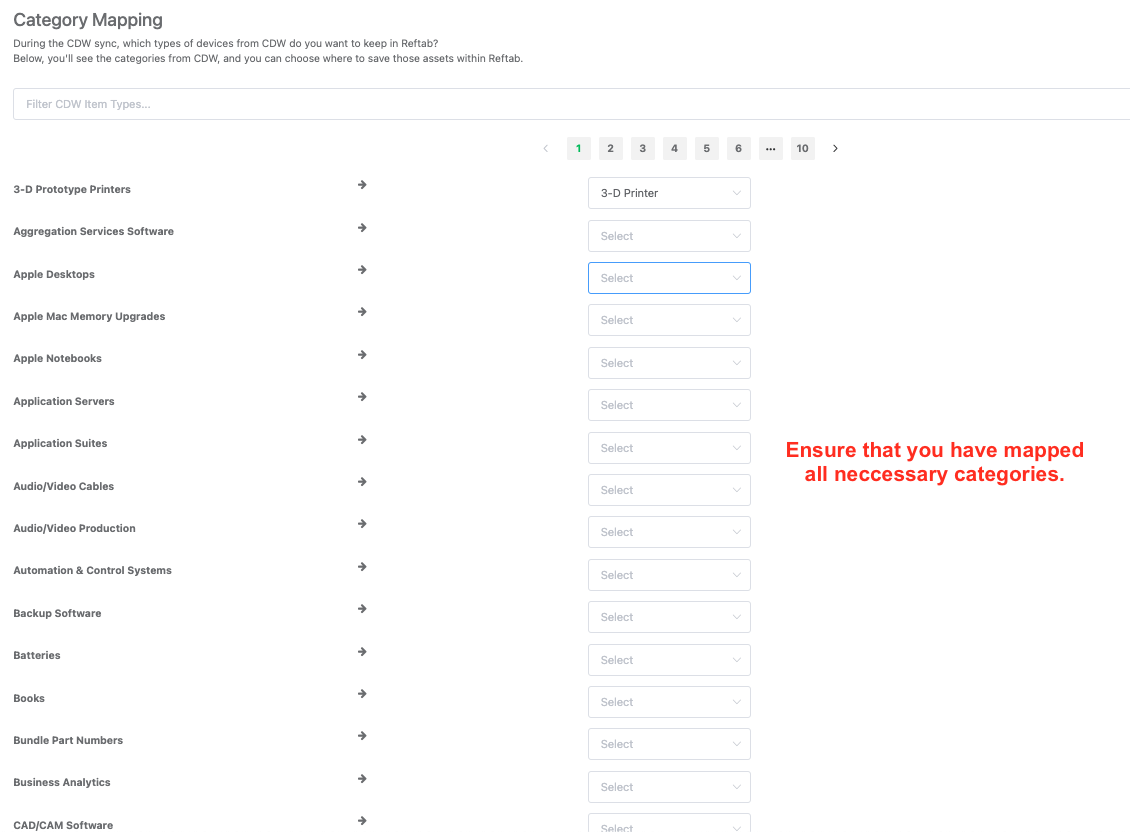This screenshot has width=1130, height=832.
Task: Click the arrow icon beside Backup Software
Action: tap(362, 609)
